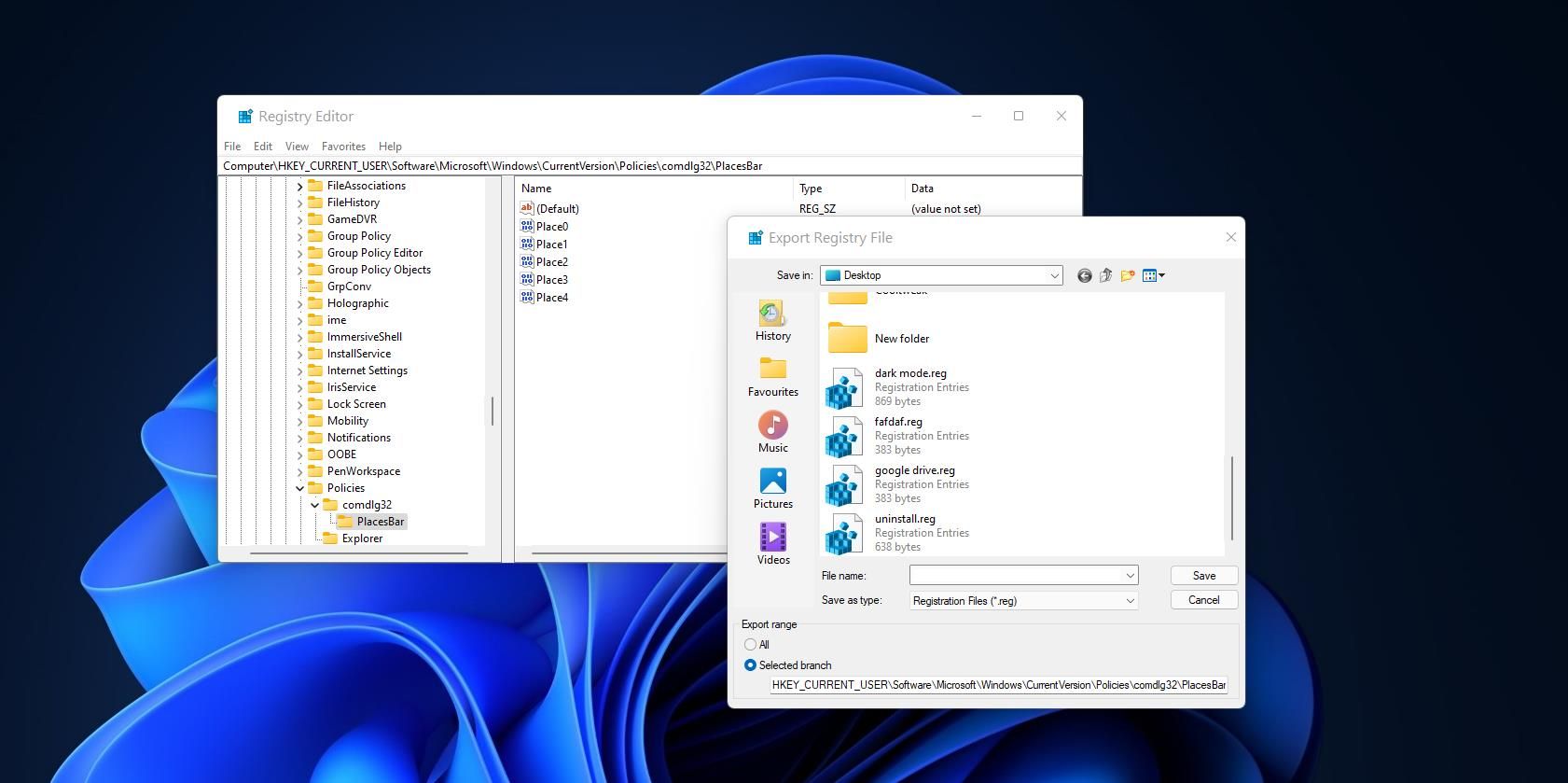
Task: Select the GameDVR tree key
Action: 352,219
